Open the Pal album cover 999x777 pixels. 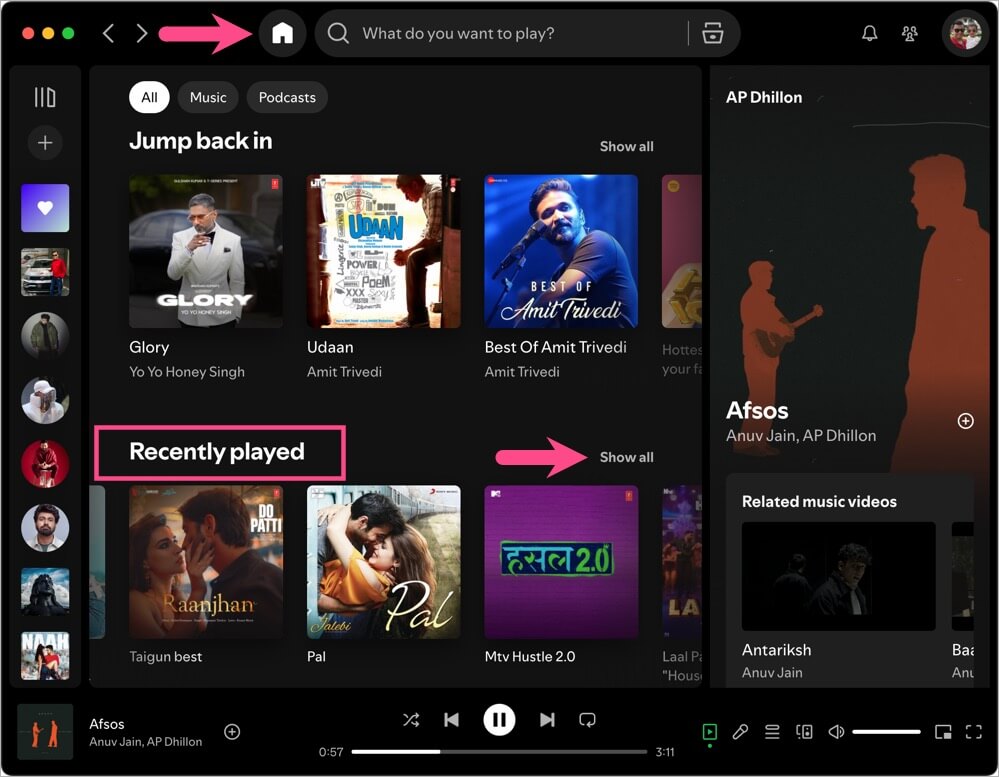tap(384, 562)
